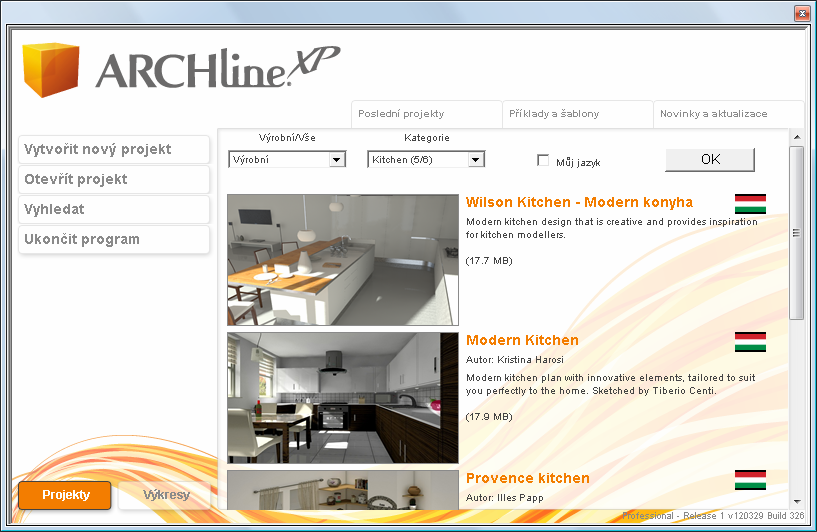Click the (17.7 MB) size text
The image size is (817, 532).
pyautogui.click(x=489, y=261)
